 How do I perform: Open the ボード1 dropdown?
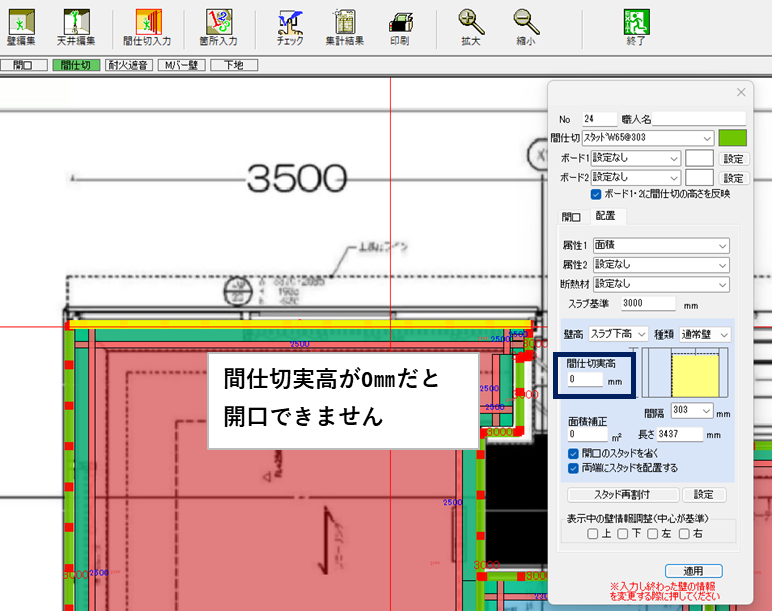pos(636,159)
